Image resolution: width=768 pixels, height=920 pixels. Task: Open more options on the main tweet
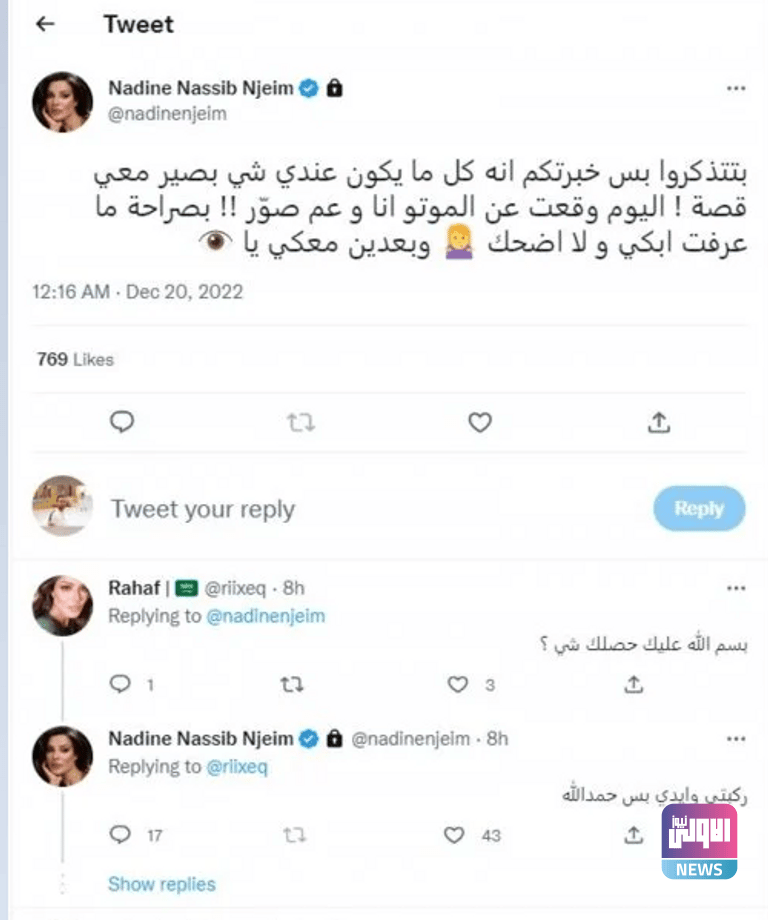click(x=736, y=89)
